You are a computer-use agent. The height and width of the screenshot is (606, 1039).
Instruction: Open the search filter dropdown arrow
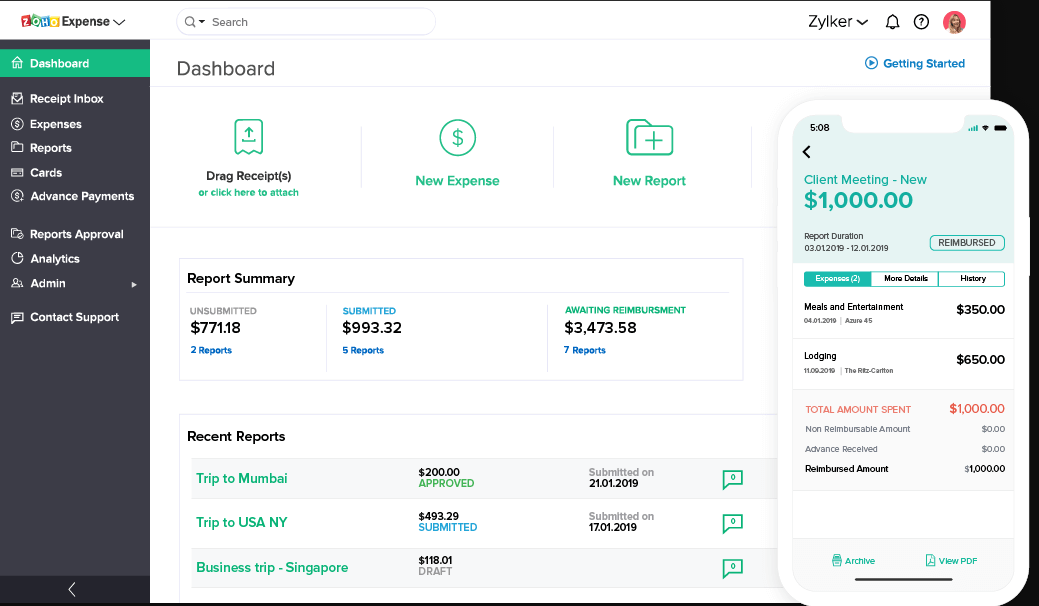(x=201, y=22)
